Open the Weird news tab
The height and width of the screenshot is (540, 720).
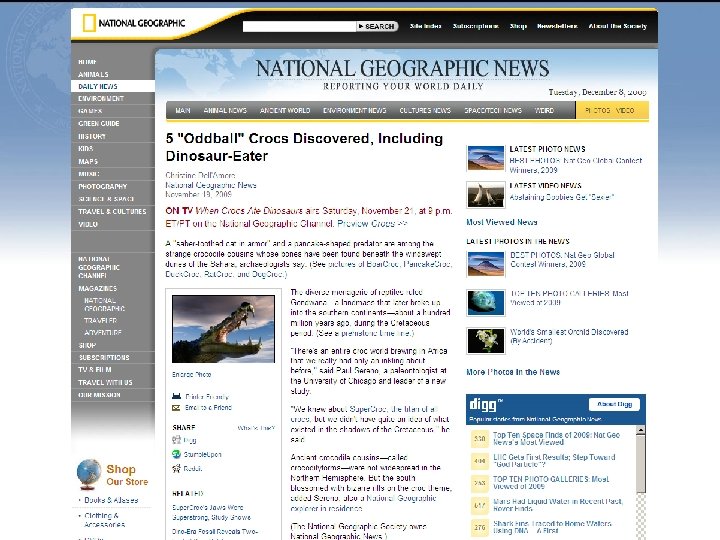[x=544, y=111]
